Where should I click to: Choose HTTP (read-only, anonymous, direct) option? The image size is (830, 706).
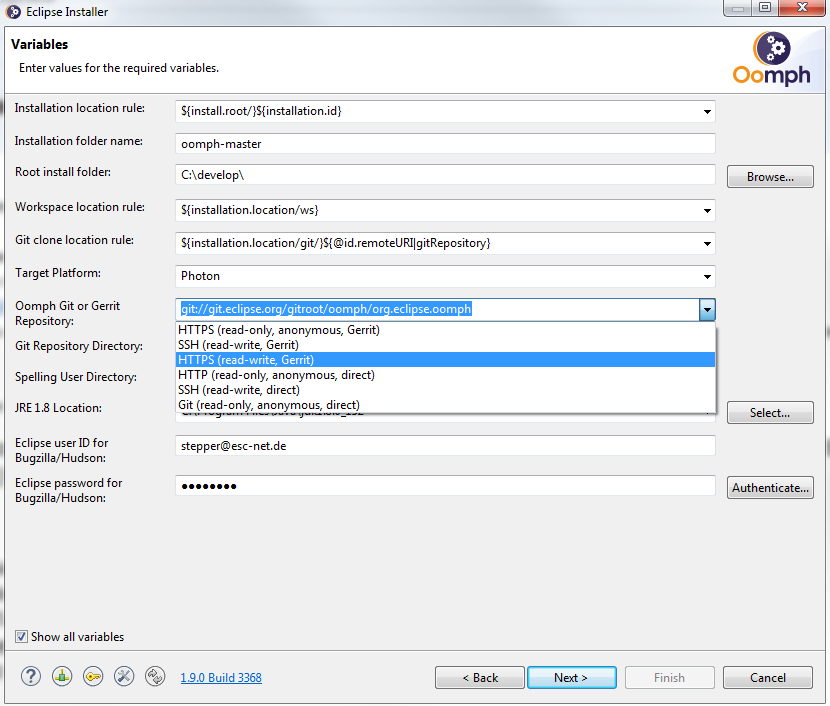[x=445, y=375]
